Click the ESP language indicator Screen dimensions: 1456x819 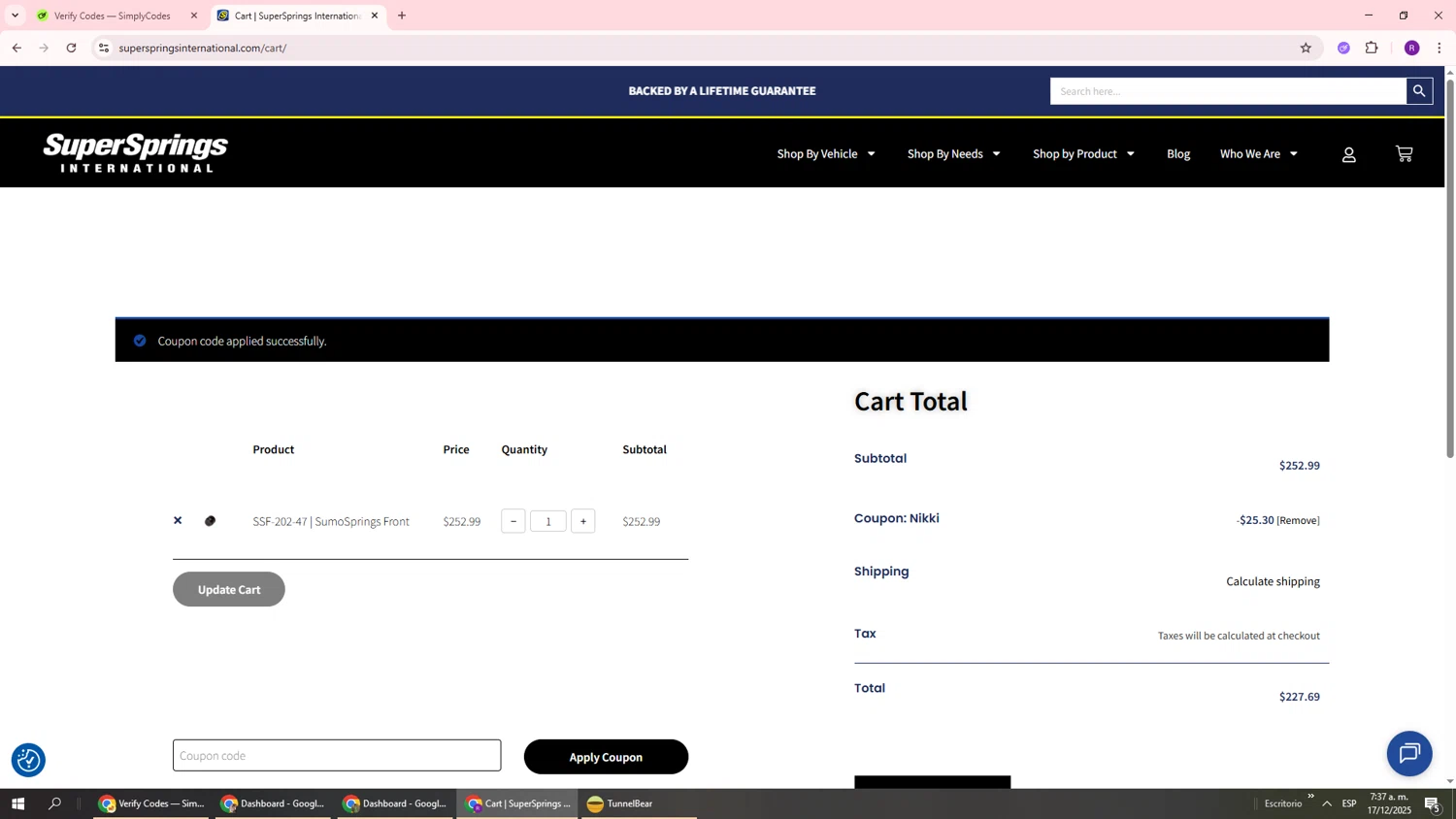coord(1349,803)
